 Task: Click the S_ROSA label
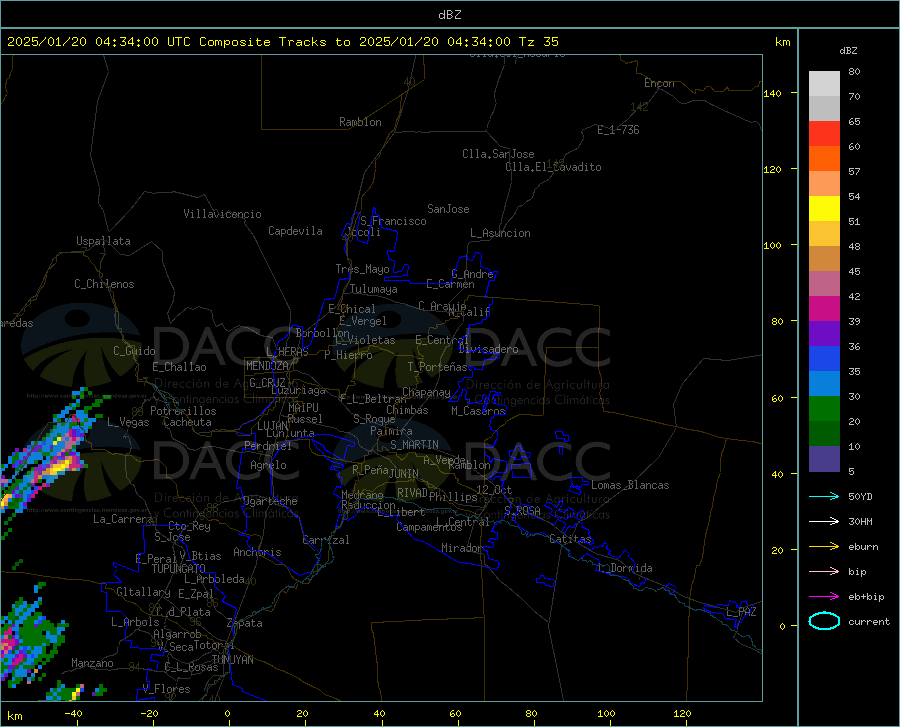[x=522, y=510]
